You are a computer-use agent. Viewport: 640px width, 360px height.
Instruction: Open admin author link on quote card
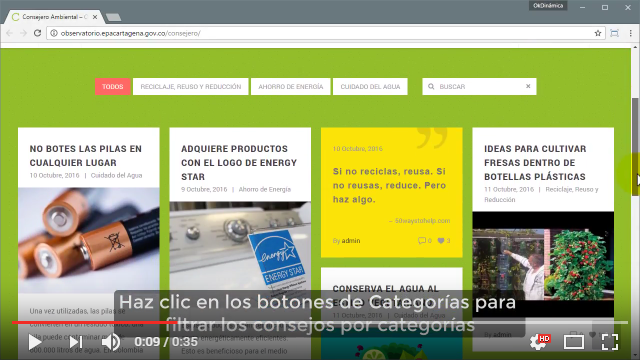pyautogui.click(x=351, y=241)
